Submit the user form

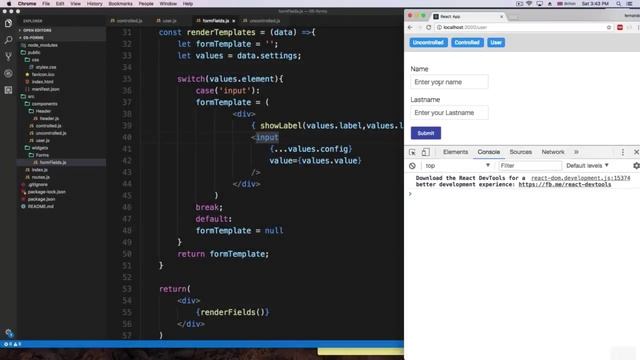426,133
